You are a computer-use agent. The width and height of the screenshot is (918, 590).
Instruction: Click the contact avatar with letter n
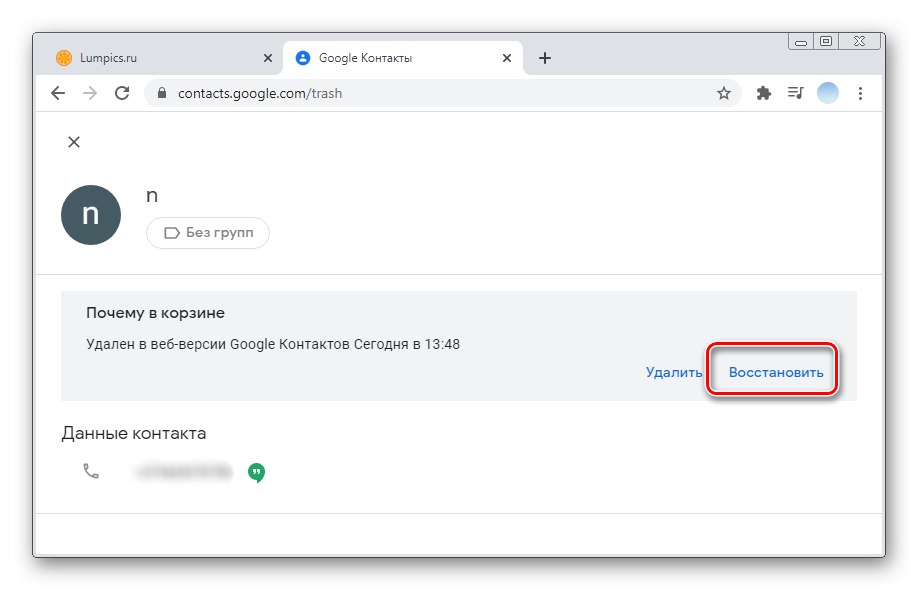tap(91, 215)
